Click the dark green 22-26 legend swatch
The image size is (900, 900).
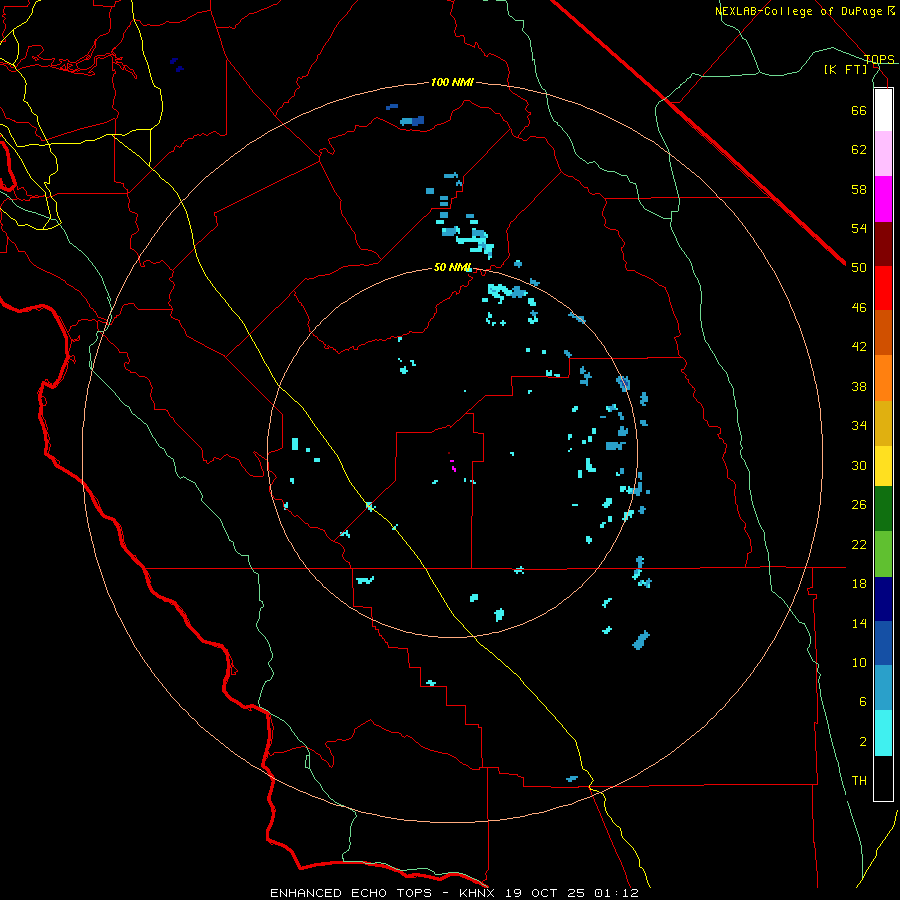coord(883,509)
